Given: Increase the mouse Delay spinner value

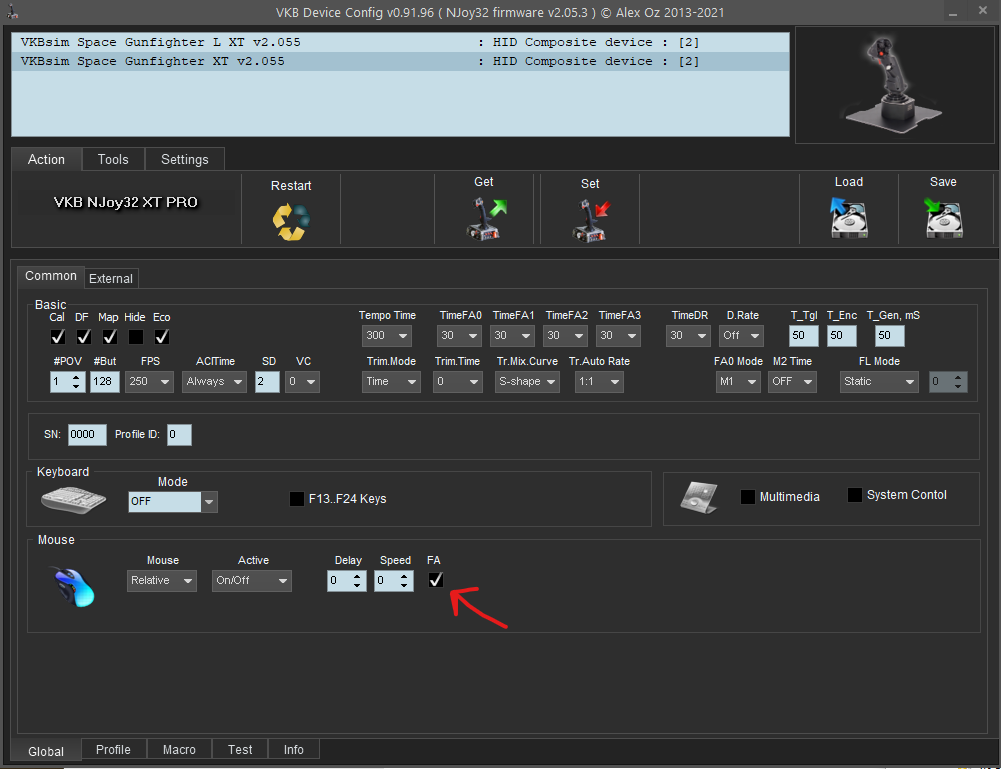Looking at the screenshot, I should click(x=359, y=576).
